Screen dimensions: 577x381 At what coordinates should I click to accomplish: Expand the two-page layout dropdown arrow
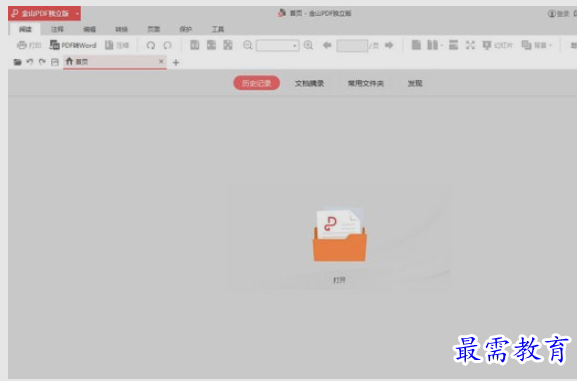[441, 46]
